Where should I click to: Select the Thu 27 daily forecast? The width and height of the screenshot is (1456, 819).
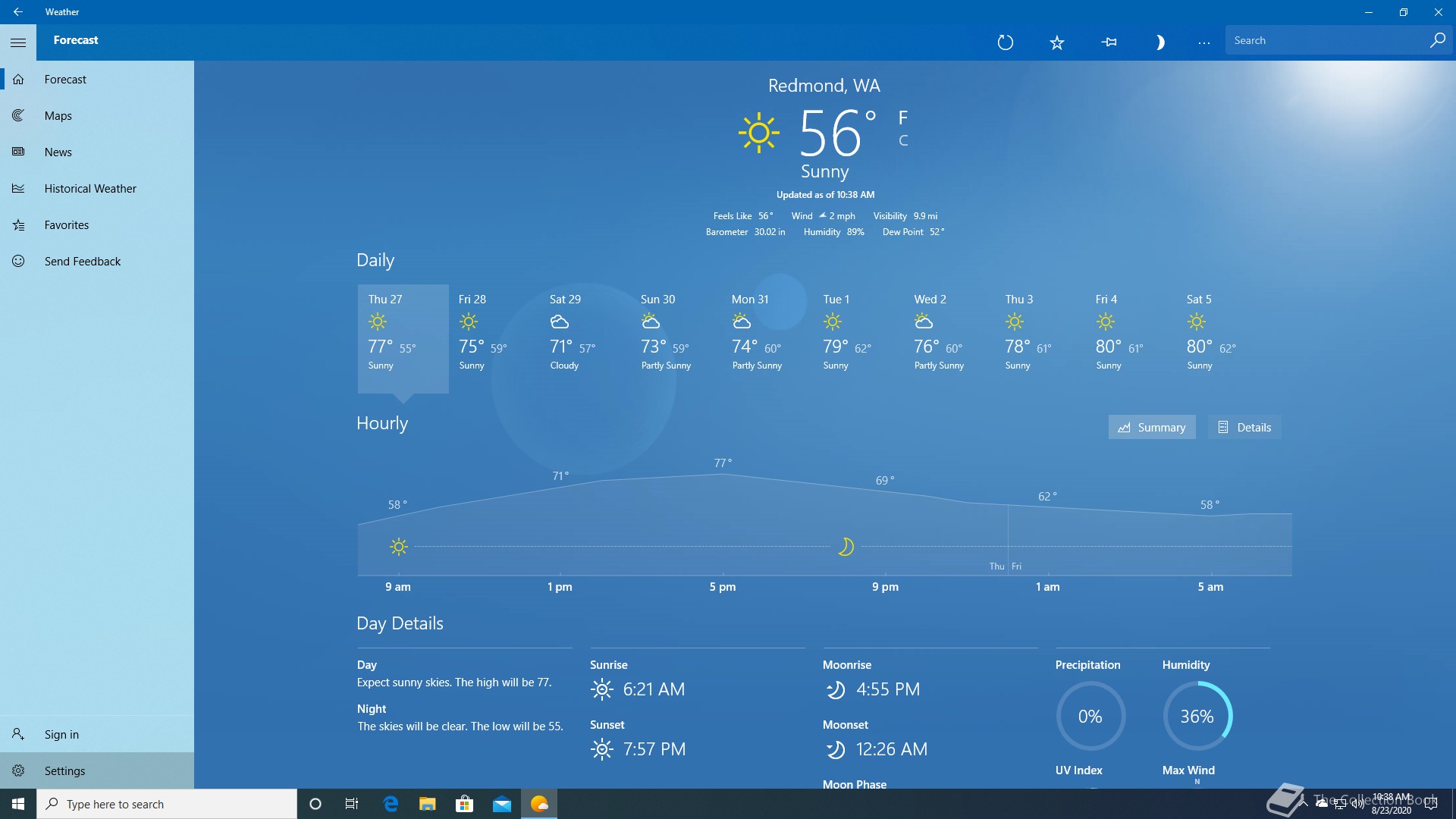pyautogui.click(x=403, y=338)
